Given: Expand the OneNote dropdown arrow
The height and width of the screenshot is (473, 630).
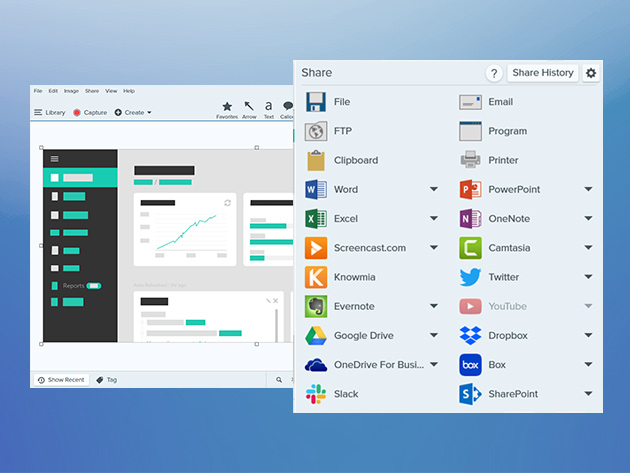Looking at the screenshot, I should (588, 218).
